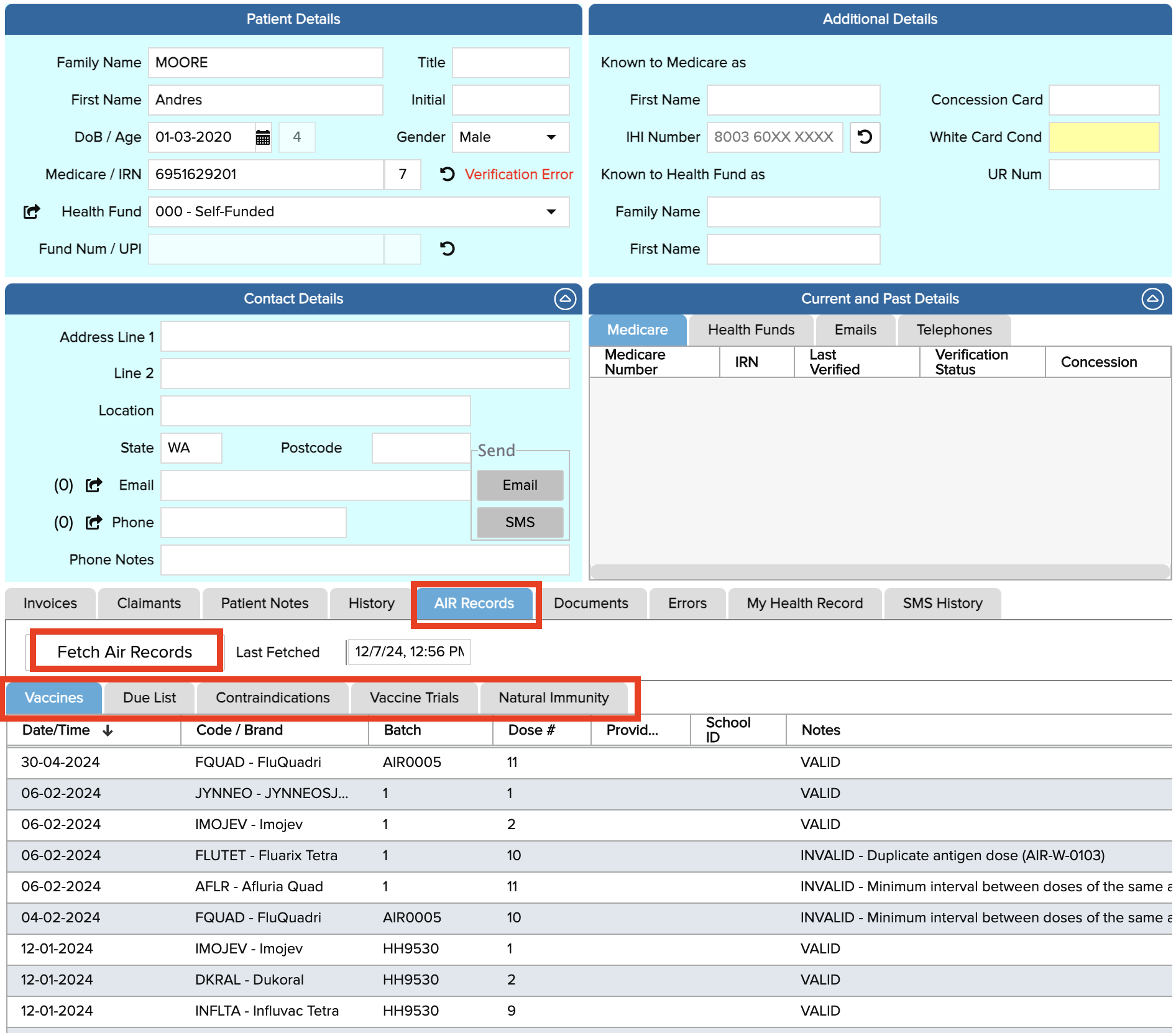
Task: Click the IRN field showing 7
Action: tap(403, 175)
